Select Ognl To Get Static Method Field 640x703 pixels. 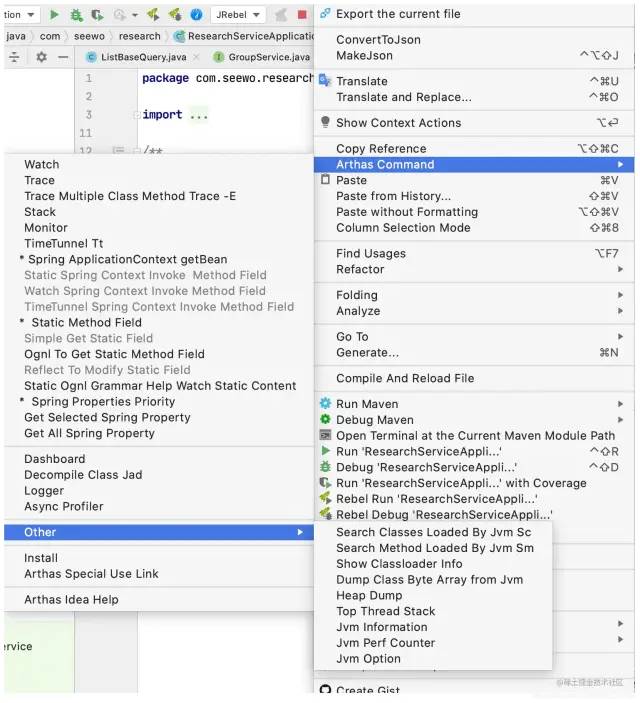(114, 355)
